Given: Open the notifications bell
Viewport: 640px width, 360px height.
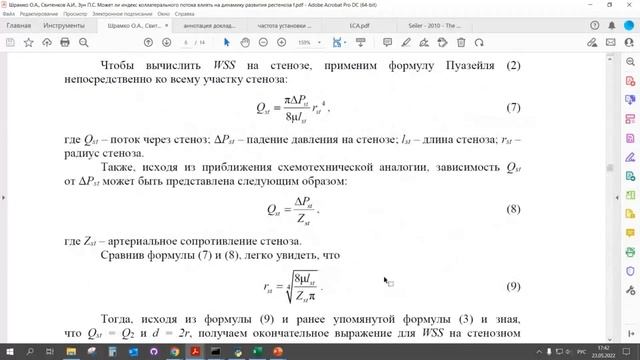Looking at the screenshot, I should (611, 25).
